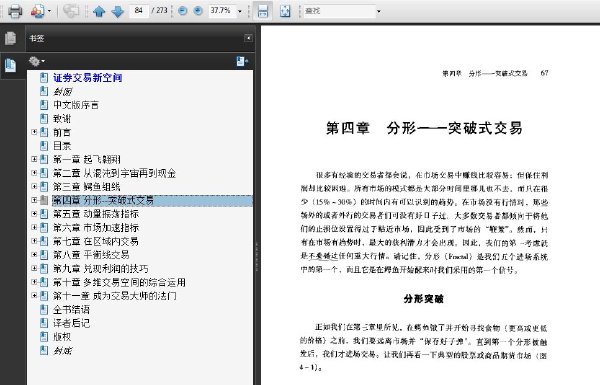Expand the 前言 bookmark node
Screen dimensions: 600x385
[x=34, y=132]
